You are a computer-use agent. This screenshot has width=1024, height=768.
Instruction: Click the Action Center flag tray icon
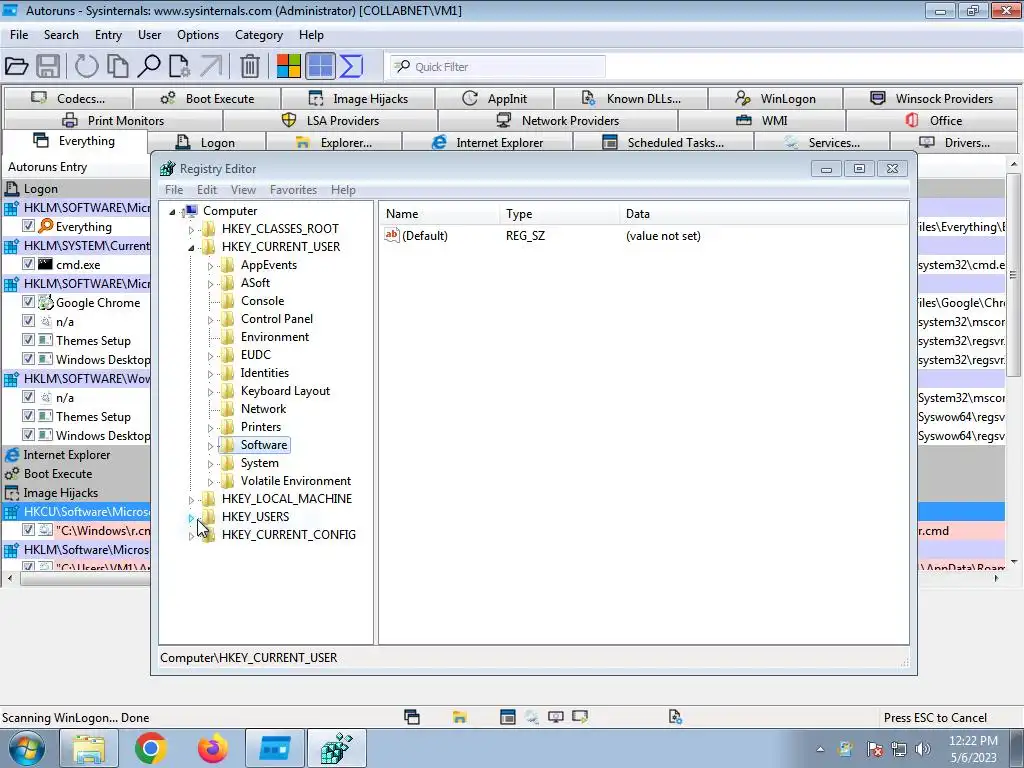pyautogui.click(x=874, y=749)
